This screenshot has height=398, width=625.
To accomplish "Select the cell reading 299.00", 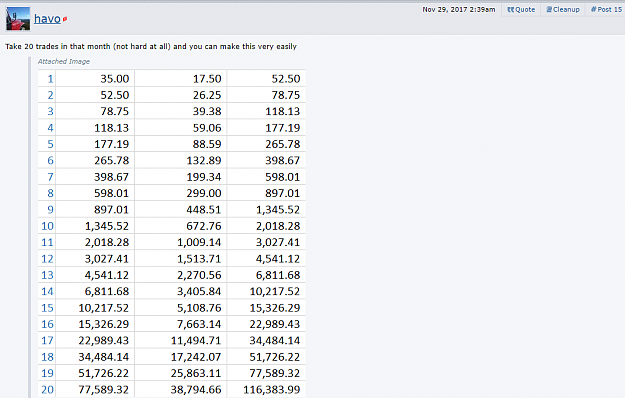I will click(x=181, y=193).
